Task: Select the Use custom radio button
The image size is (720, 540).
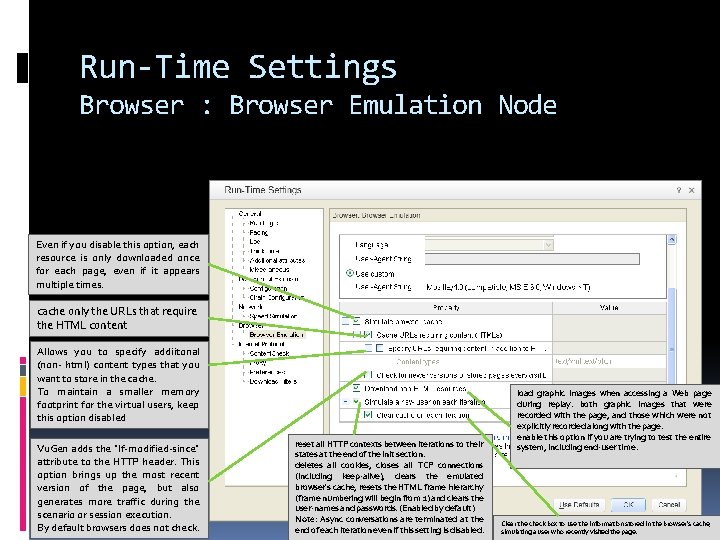Action: pos(350,273)
